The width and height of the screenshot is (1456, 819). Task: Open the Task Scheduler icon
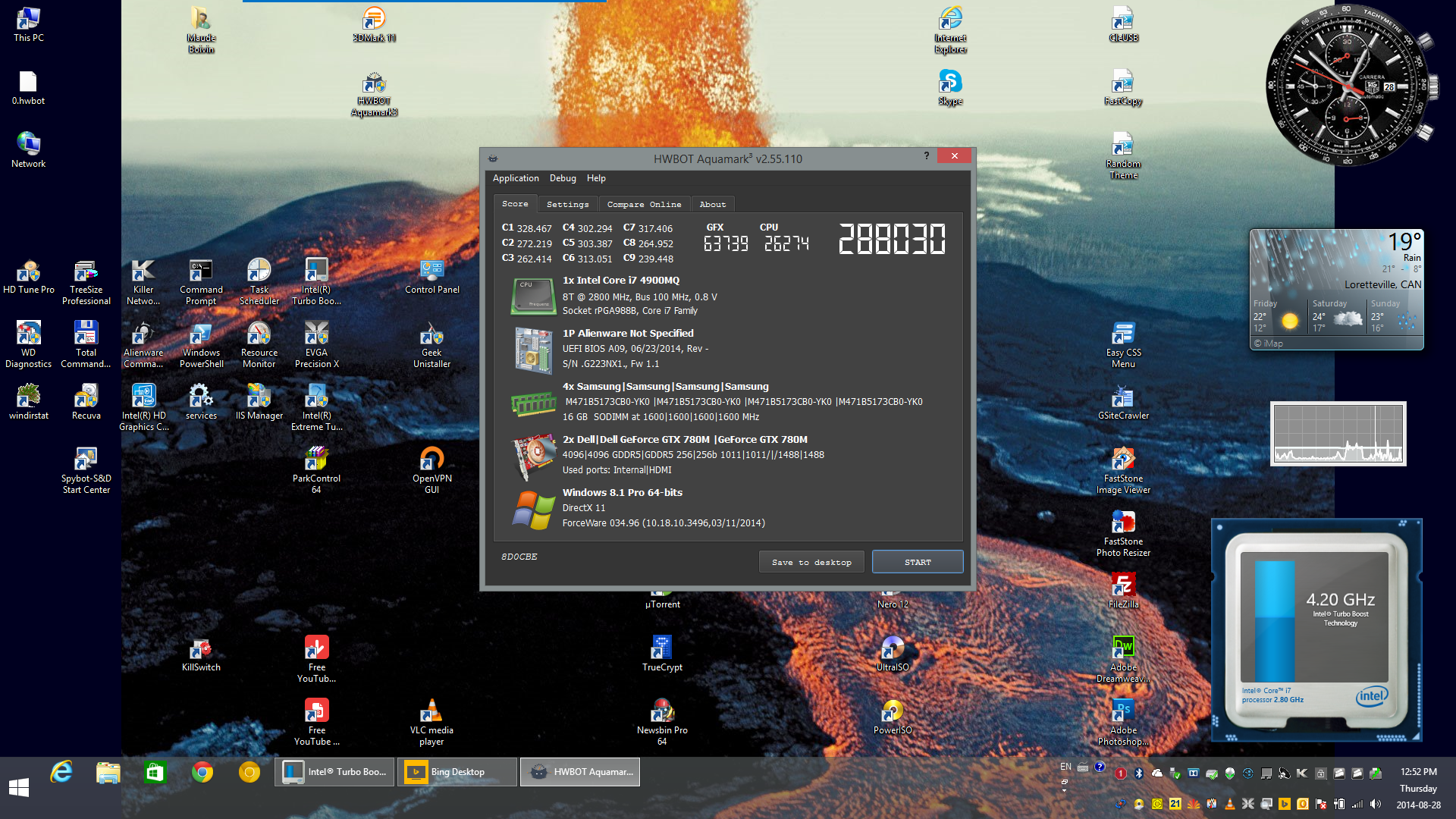259,282
